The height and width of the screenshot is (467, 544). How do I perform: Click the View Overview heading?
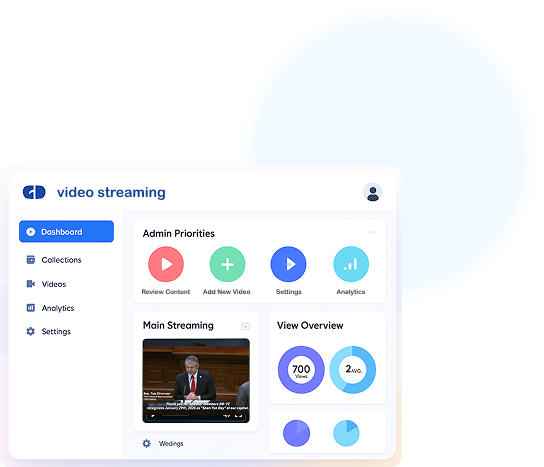[310, 325]
